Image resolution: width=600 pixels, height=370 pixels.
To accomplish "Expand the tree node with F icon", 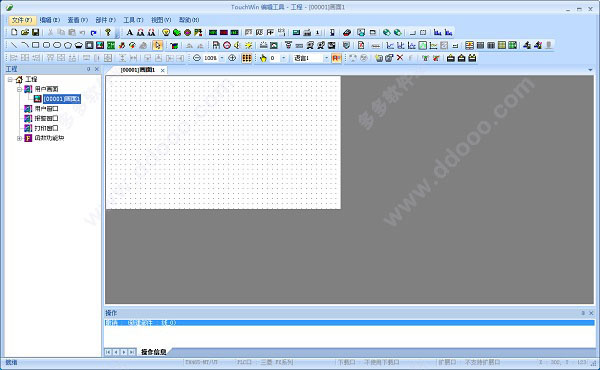I will pyautogui.click(x=19, y=138).
